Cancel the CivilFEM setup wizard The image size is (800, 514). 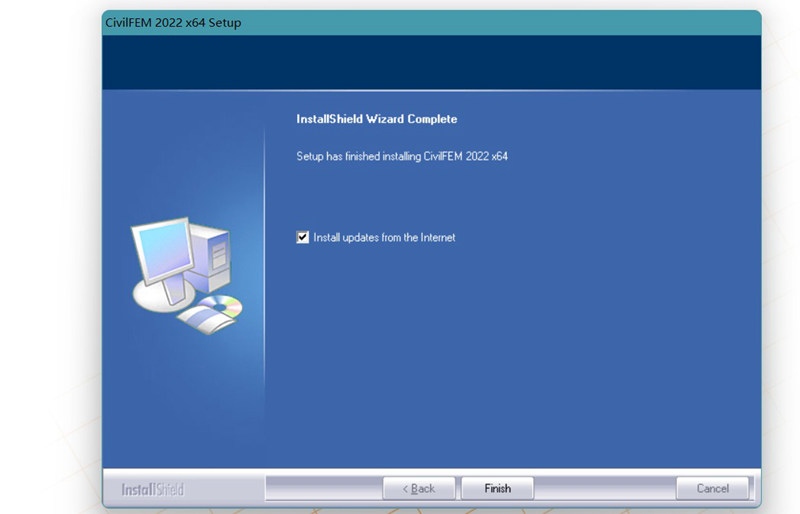712,488
